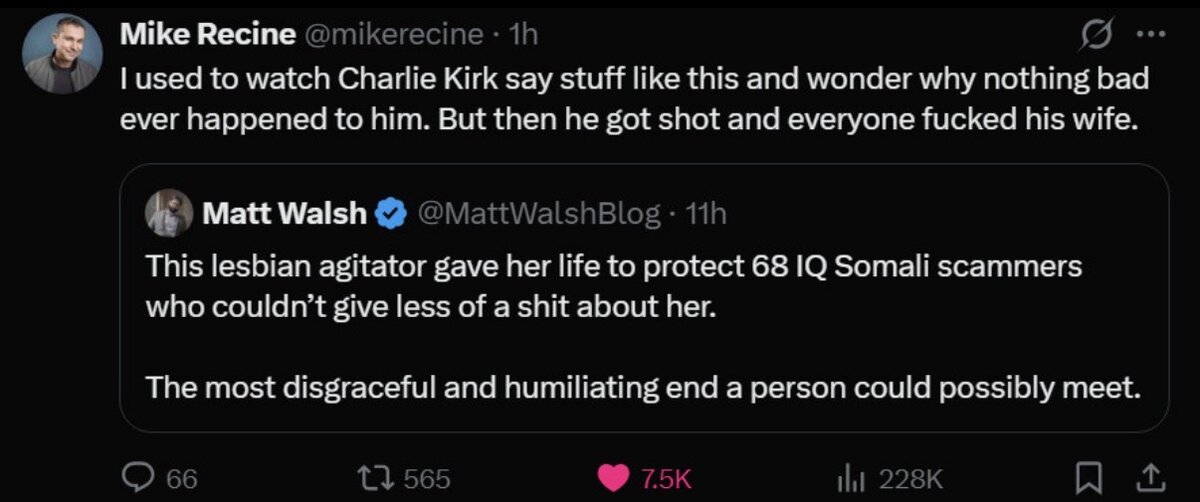This screenshot has height=502, width=1200.
Task: Click the Matt Walsh name in quoted post
Action: pos(284,212)
